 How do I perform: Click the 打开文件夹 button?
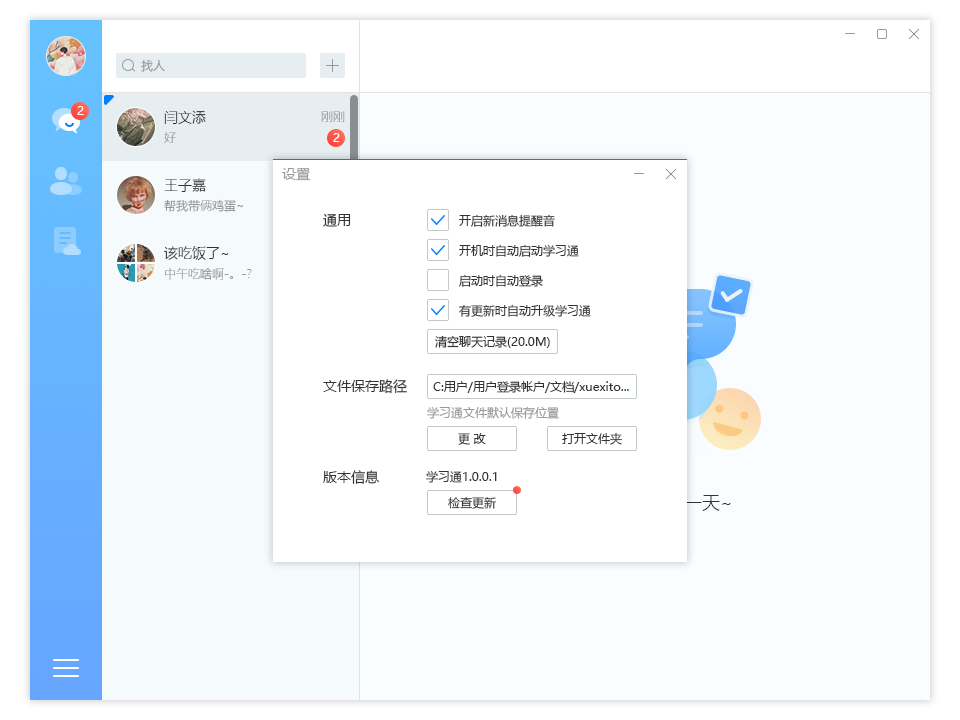pyautogui.click(x=592, y=438)
